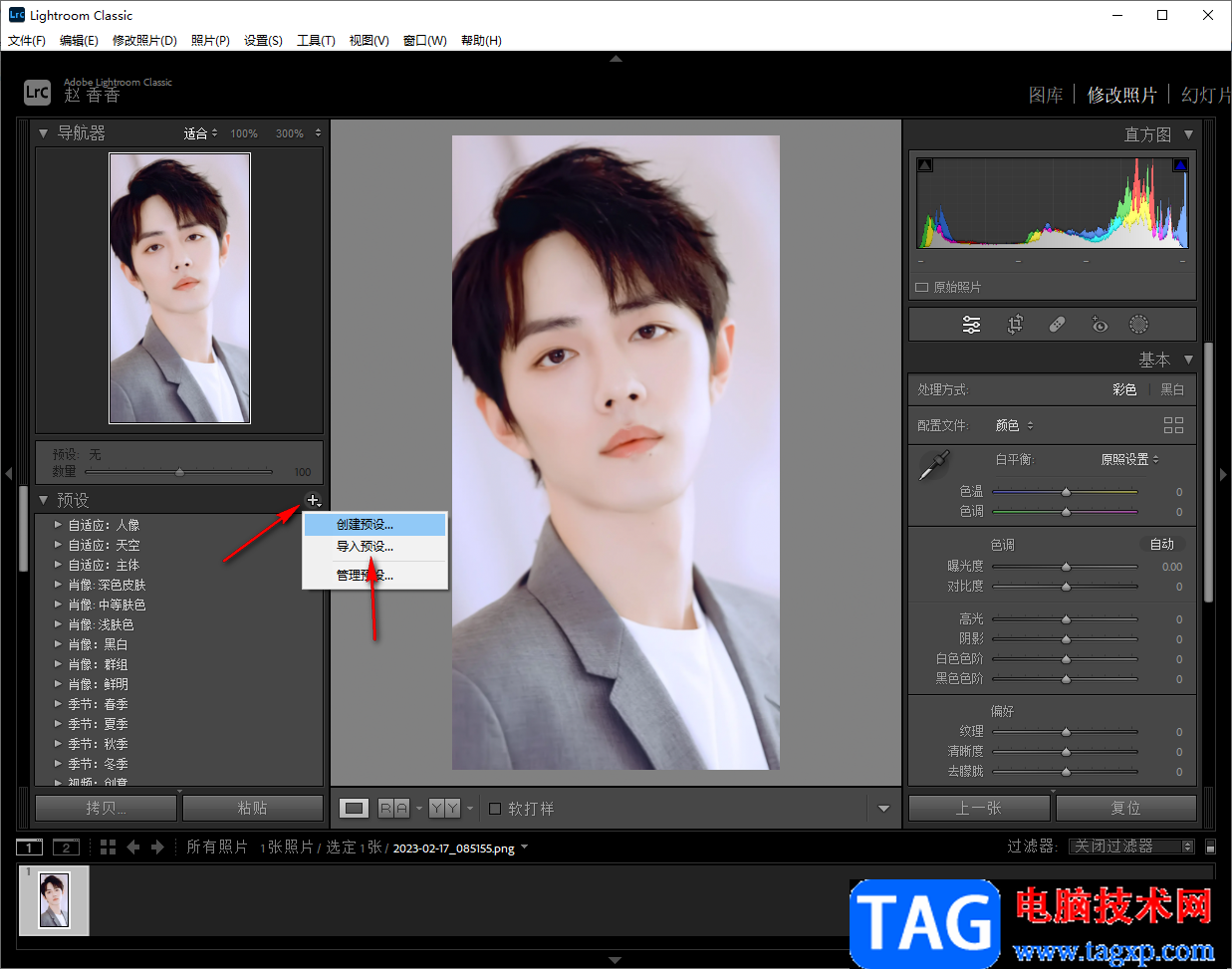Choose Import Presets from popup menu
1232x969 pixels.
375,547
